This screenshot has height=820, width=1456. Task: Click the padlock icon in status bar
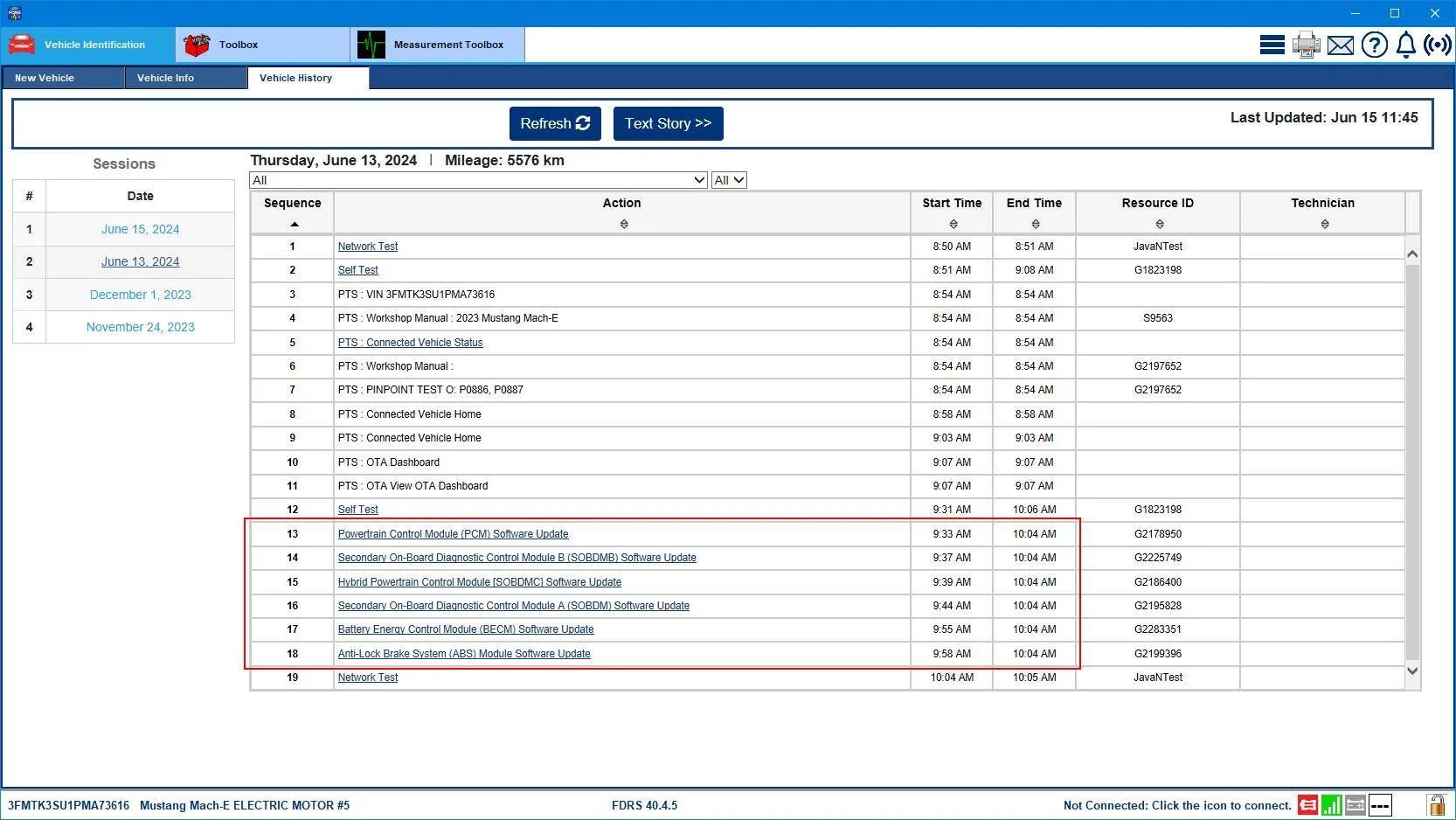[x=1436, y=805]
